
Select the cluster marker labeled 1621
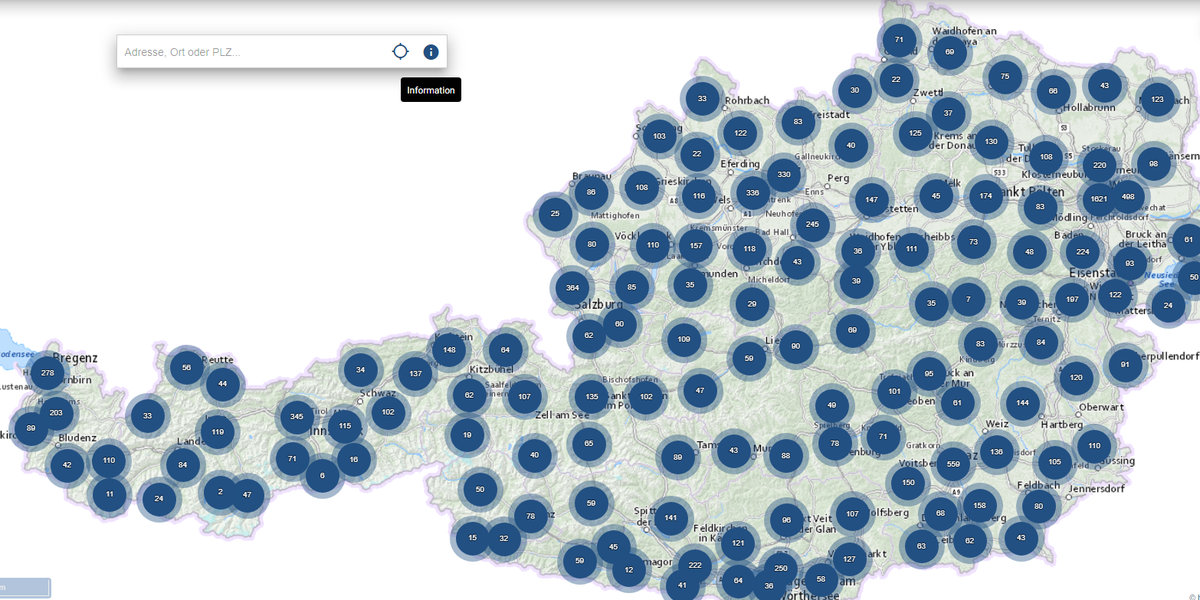[x=1100, y=199]
